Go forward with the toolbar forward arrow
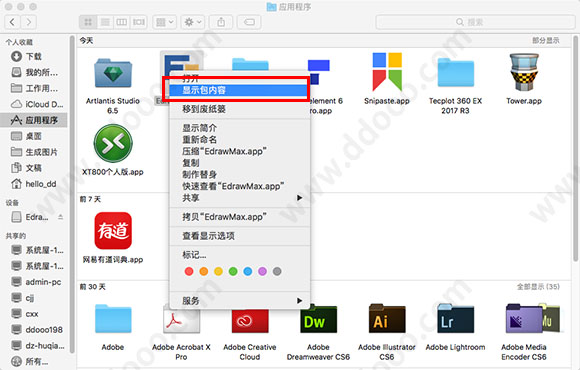 [x=28, y=22]
